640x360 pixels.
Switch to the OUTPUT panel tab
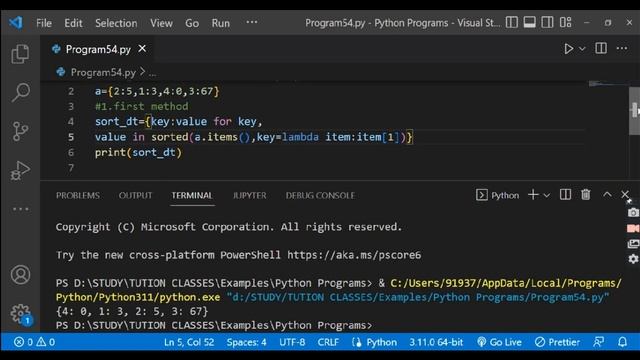pos(135,196)
